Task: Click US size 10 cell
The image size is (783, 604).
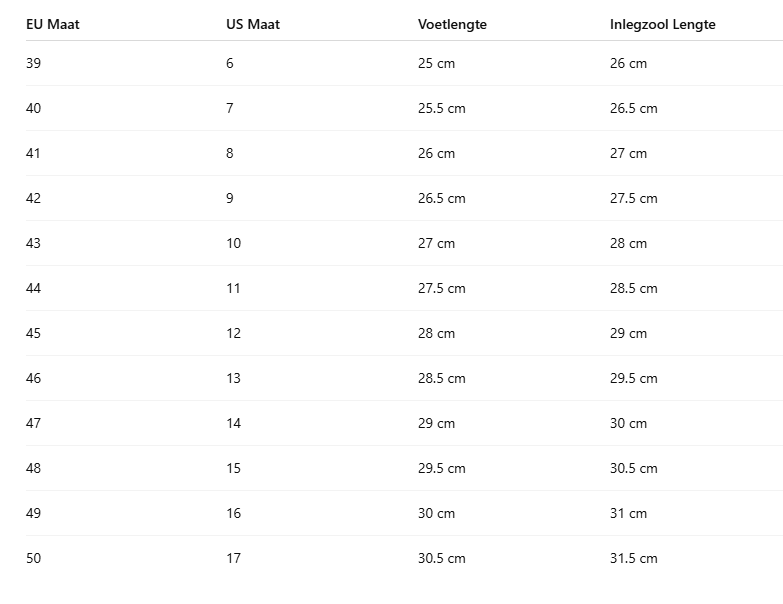Action: tap(233, 243)
